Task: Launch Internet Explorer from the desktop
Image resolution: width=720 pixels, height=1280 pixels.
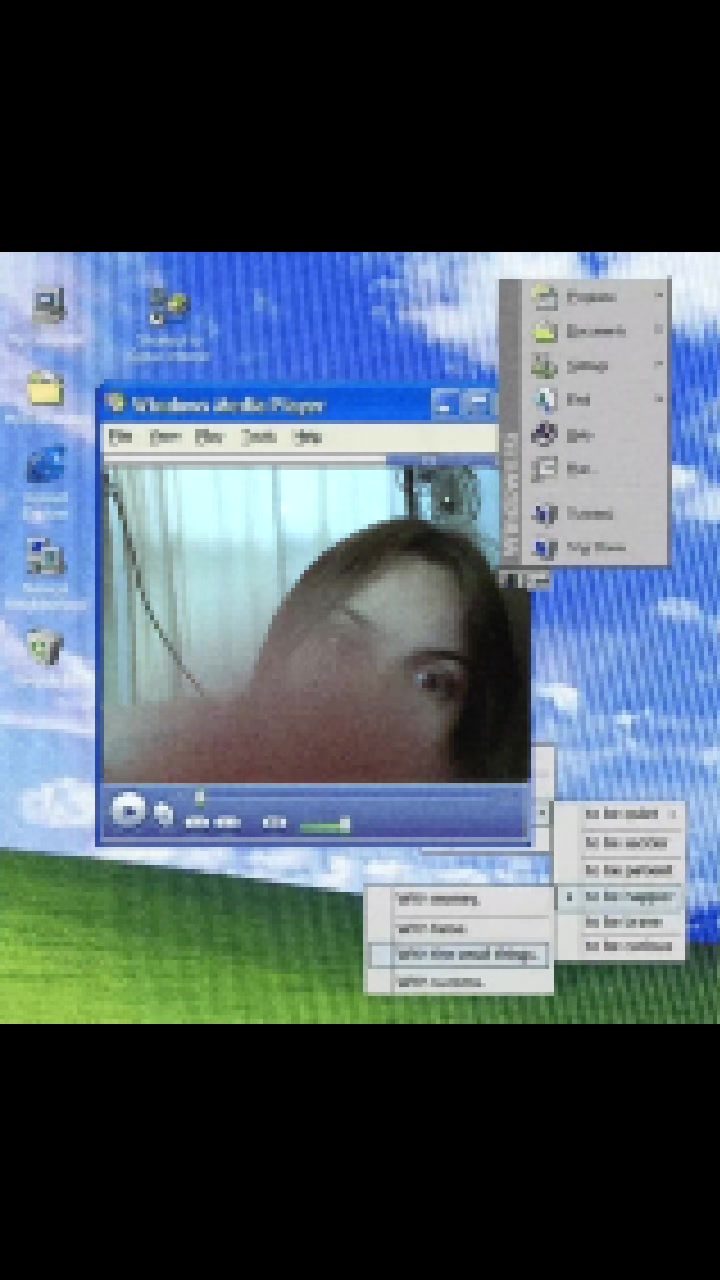Action: [46, 466]
